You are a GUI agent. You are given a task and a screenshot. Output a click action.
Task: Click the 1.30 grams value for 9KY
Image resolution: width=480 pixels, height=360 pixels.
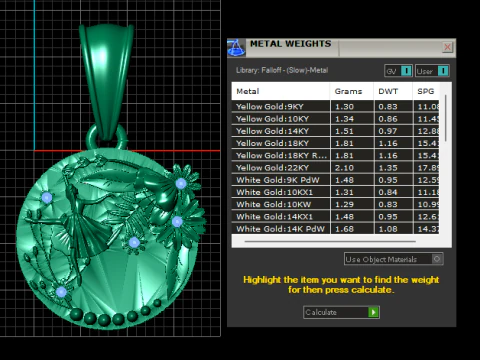pos(344,107)
